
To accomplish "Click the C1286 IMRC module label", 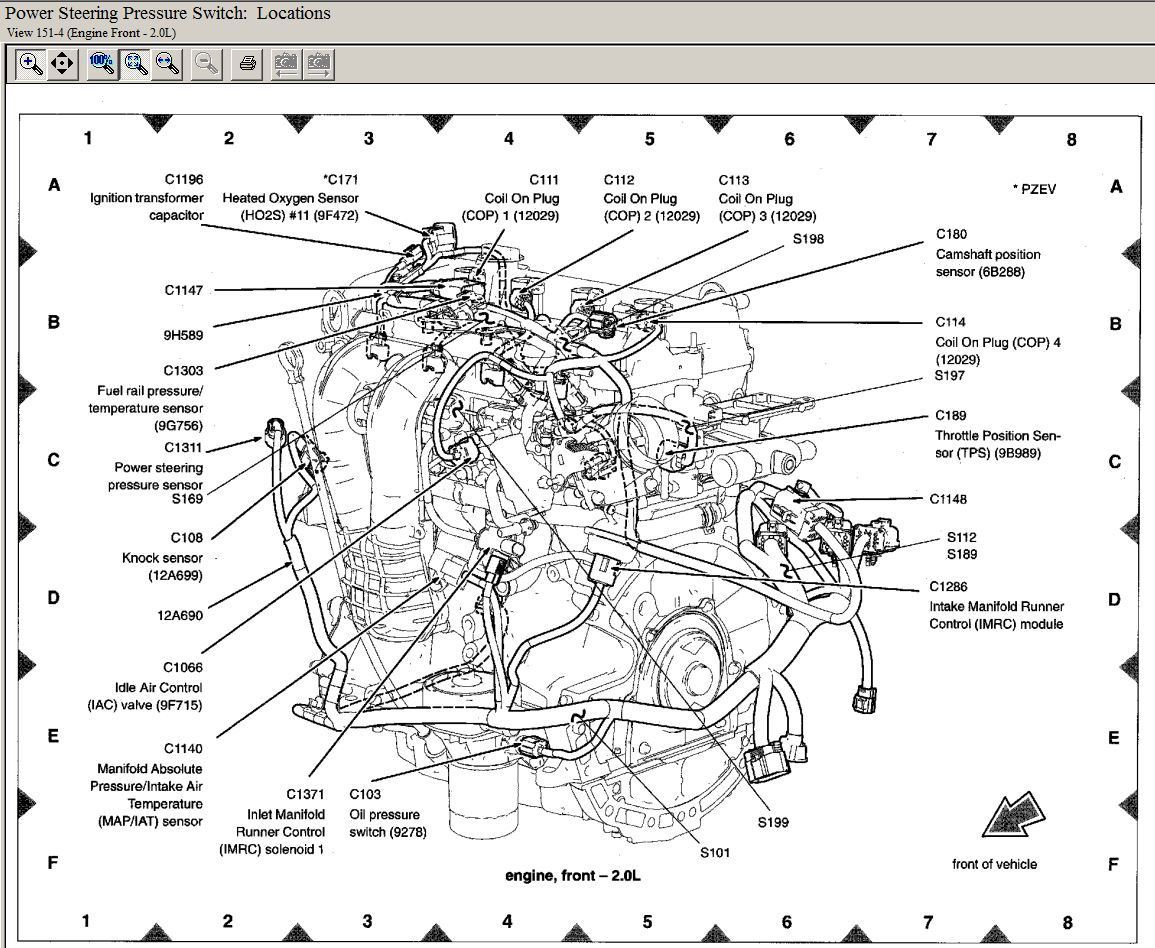I will [995, 605].
